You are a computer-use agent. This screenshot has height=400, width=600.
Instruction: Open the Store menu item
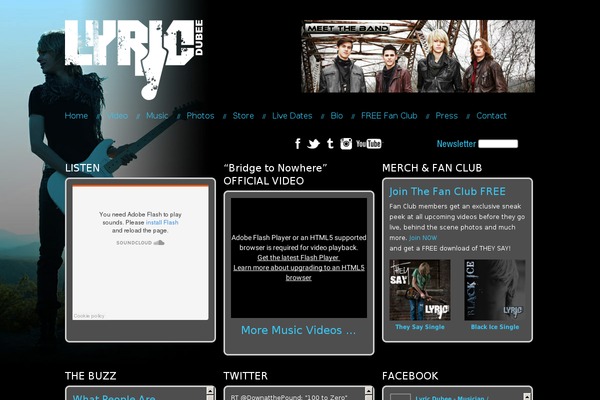243,116
